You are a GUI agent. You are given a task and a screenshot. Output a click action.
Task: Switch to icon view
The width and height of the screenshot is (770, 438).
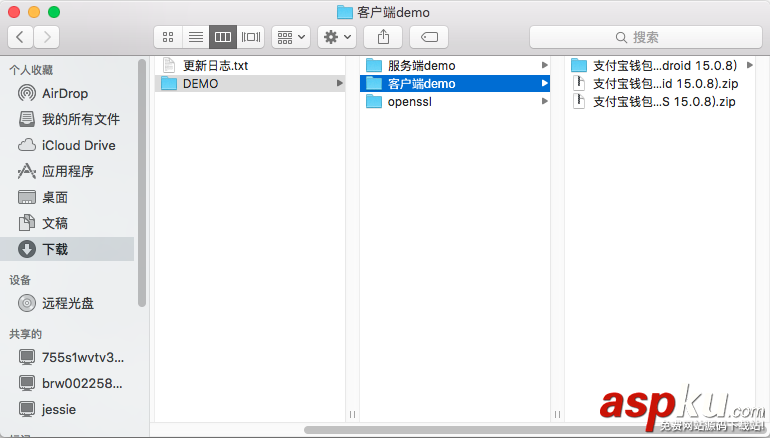[x=168, y=37]
